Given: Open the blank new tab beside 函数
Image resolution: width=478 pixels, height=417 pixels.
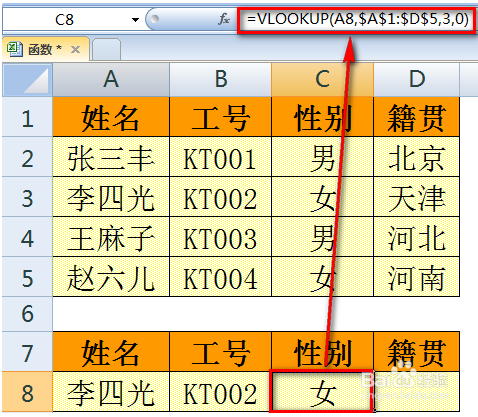Looking at the screenshot, I should point(106,49).
